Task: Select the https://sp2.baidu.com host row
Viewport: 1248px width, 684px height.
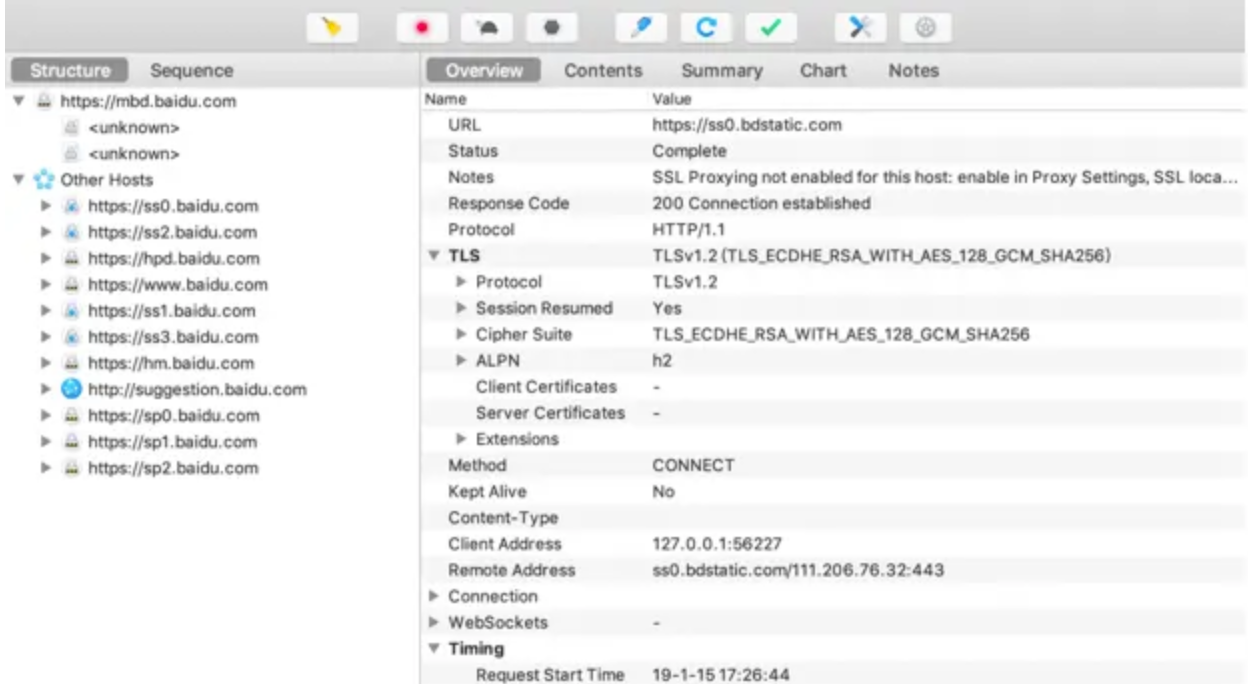Action: coord(173,468)
